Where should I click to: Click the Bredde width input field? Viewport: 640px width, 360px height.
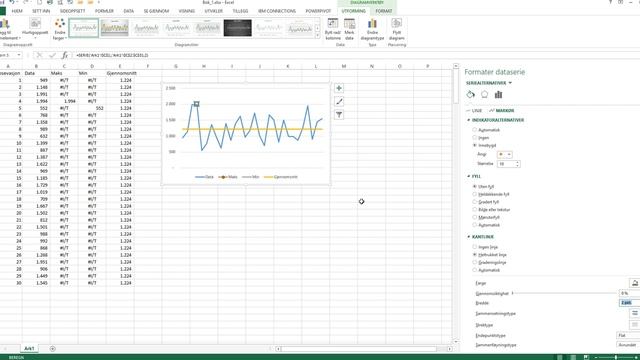(629, 303)
